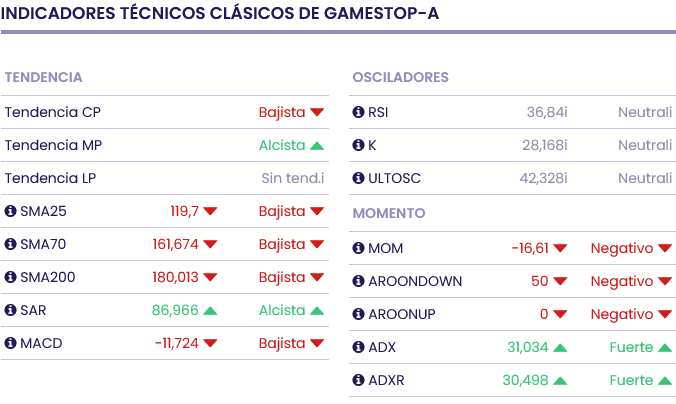676x404 pixels.
Task: Open the info icon next to SMA200
Action: 11,277
